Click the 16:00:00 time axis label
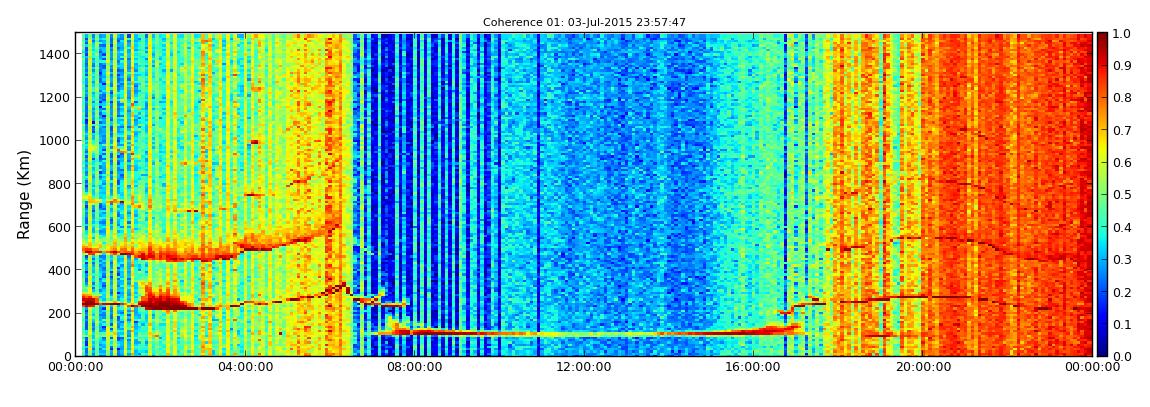 click(753, 367)
